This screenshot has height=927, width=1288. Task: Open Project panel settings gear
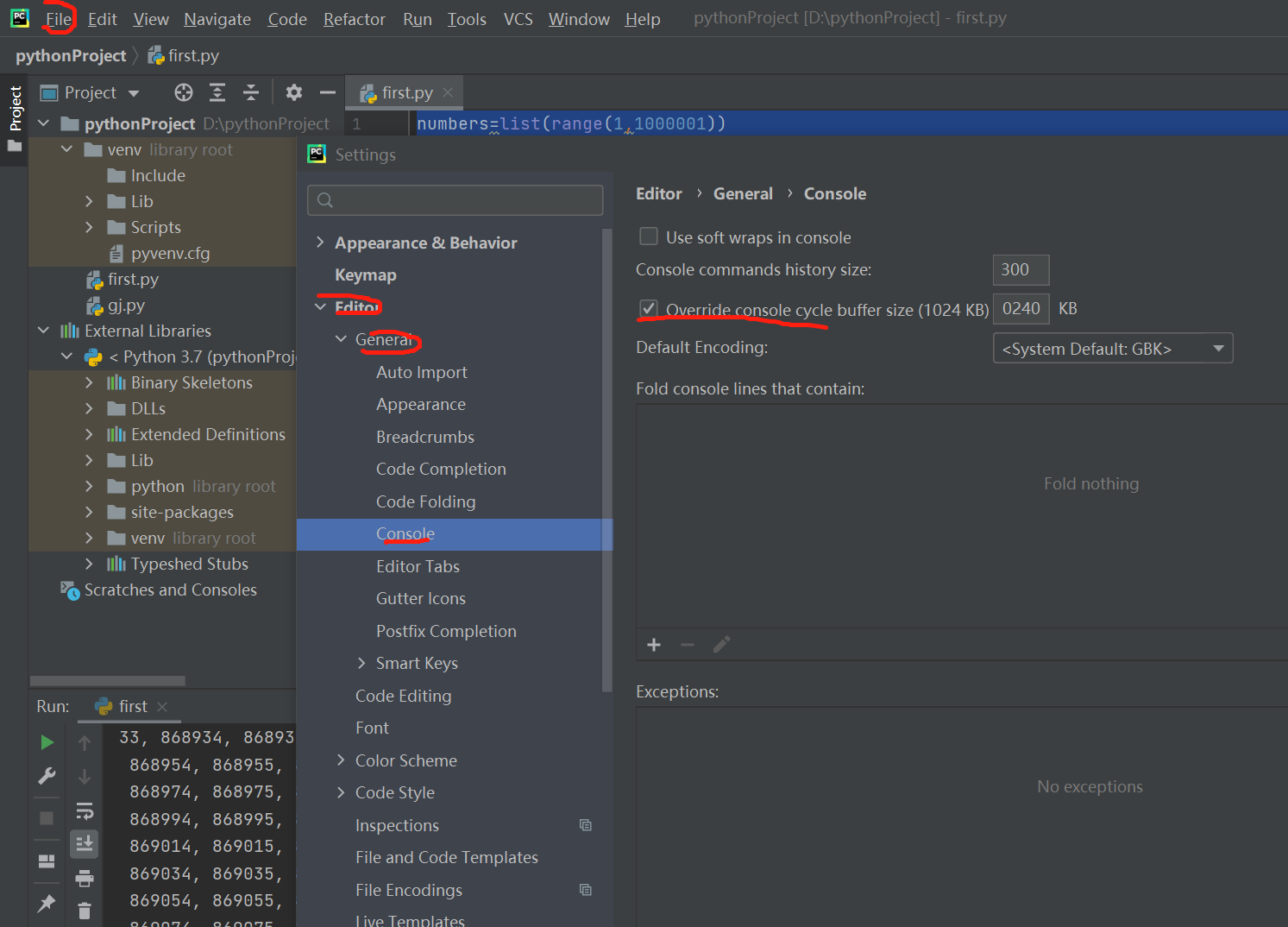click(x=294, y=92)
